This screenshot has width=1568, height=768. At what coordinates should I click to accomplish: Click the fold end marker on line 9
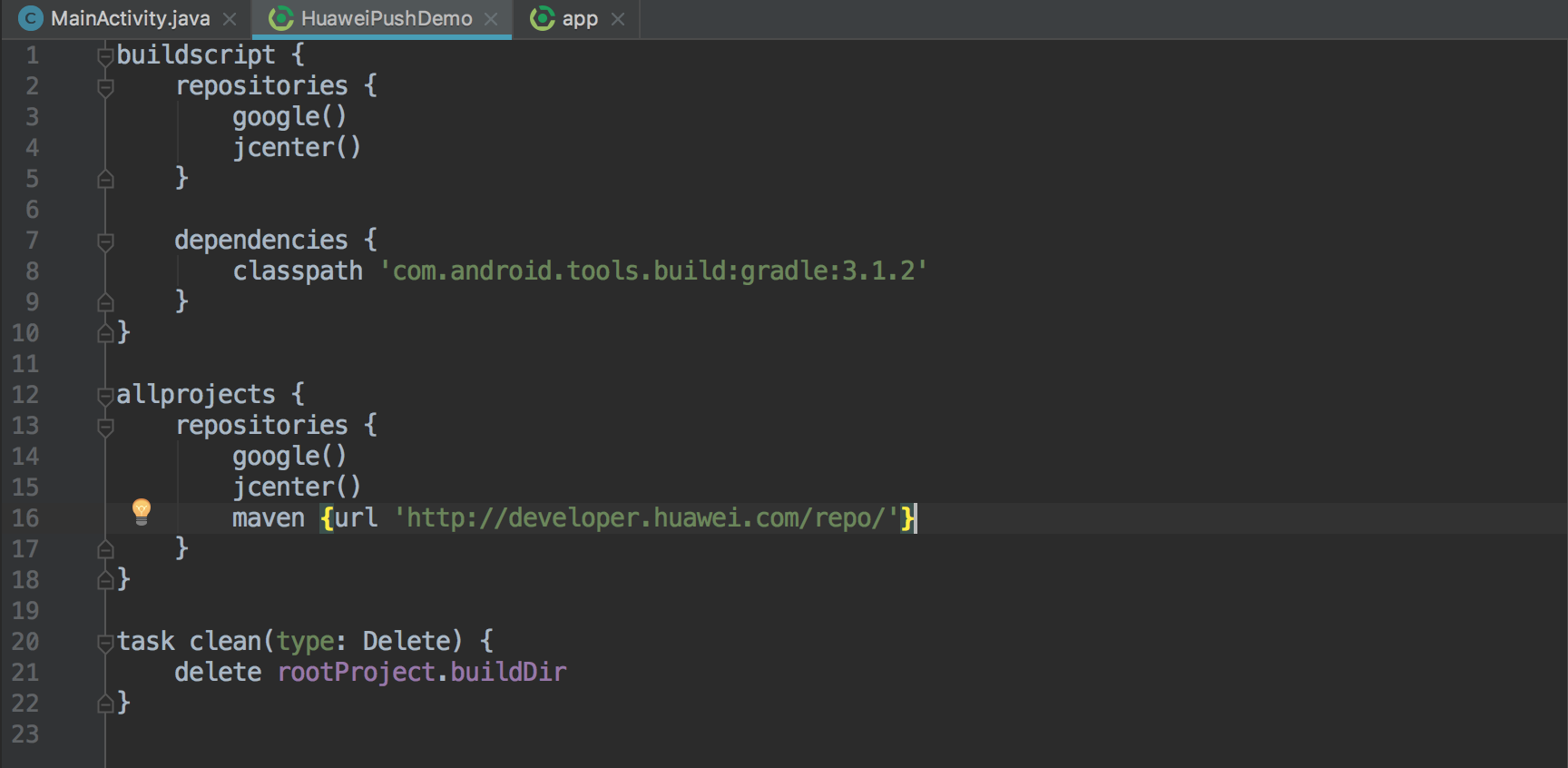click(x=105, y=302)
